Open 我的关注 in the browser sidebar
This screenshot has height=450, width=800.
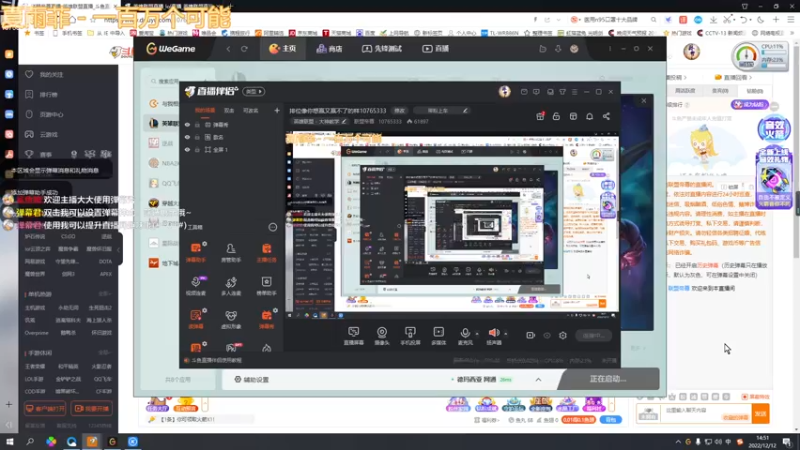[44, 74]
